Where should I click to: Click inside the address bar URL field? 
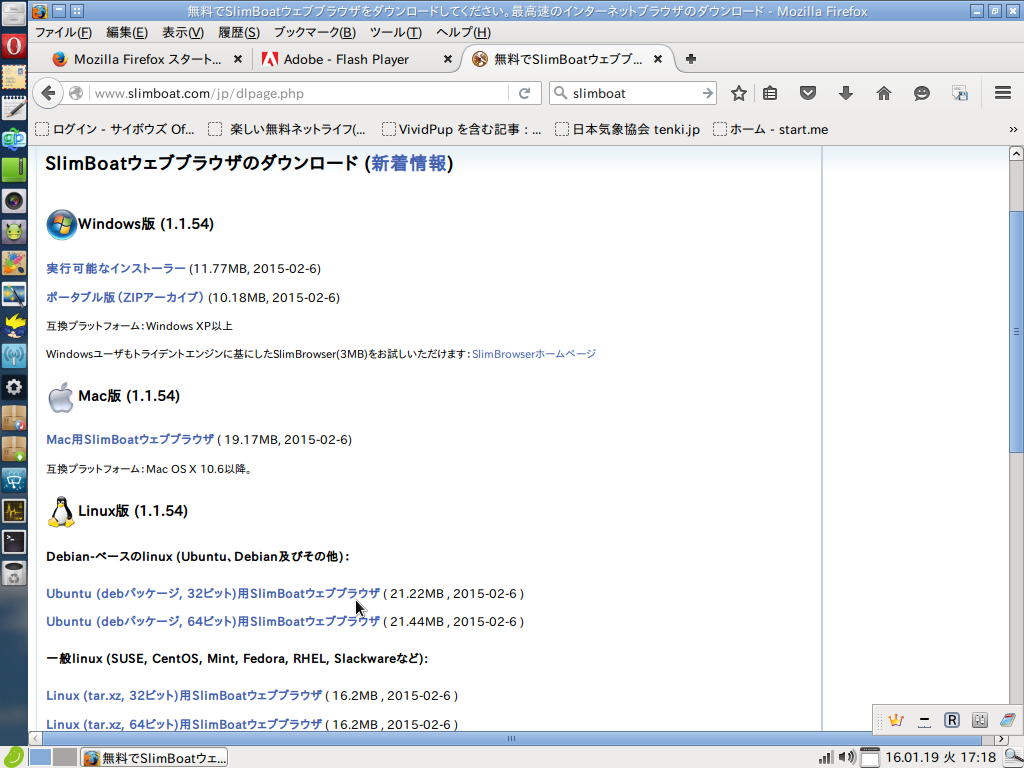[x=300, y=92]
